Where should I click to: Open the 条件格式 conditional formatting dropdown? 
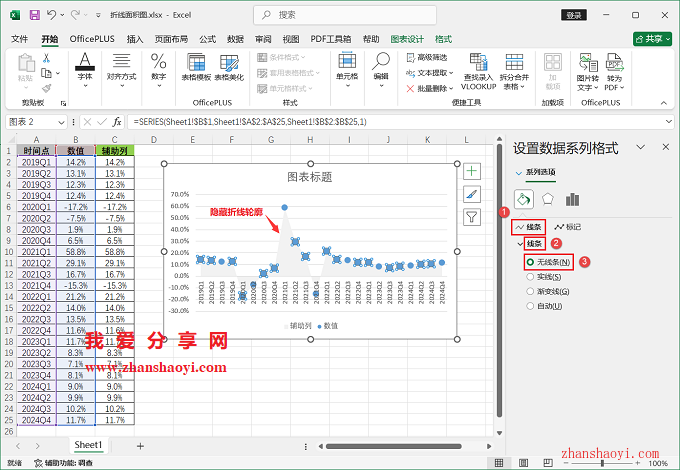(281, 57)
